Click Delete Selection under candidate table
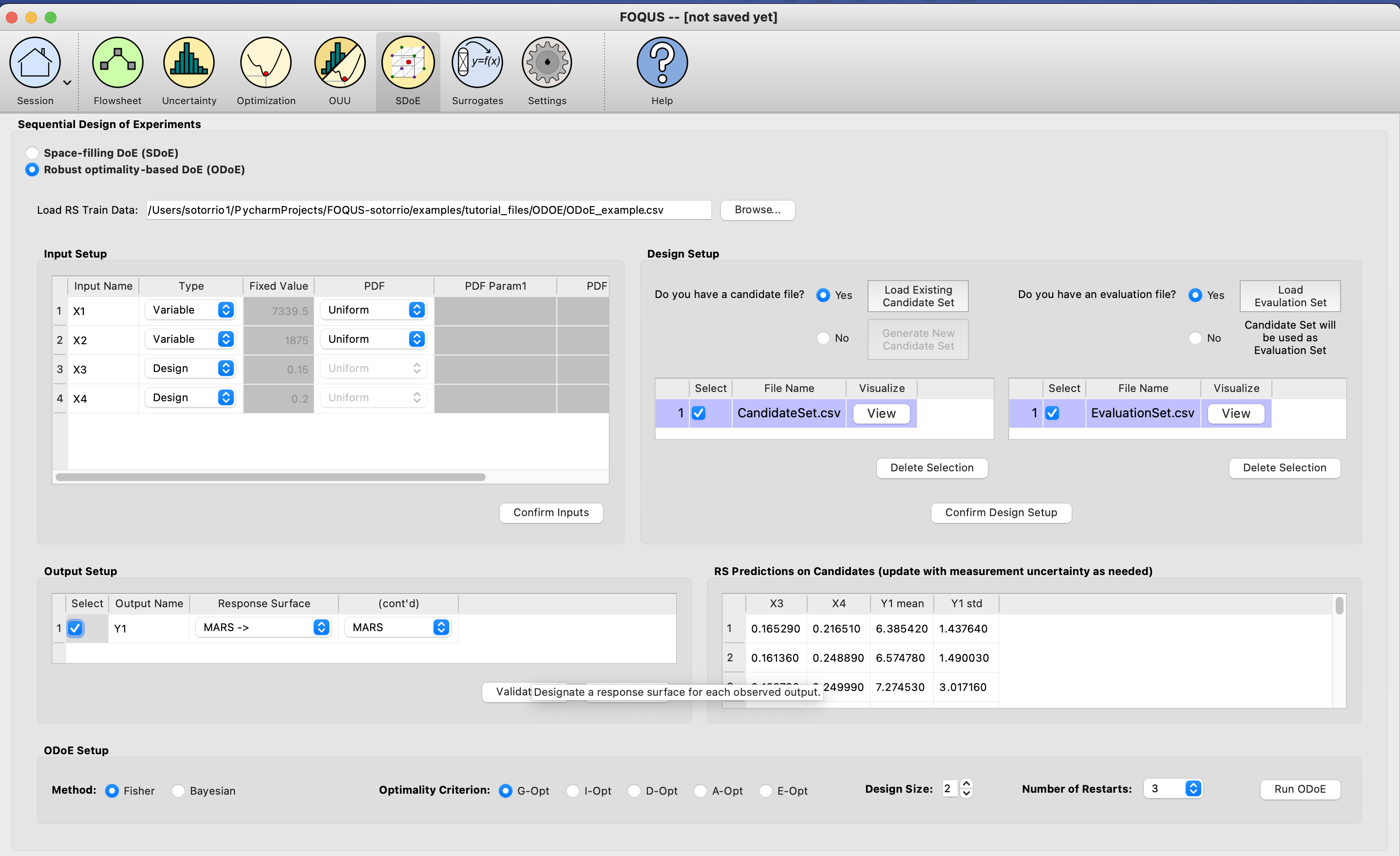This screenshot has width=1400, height=856. [x=932, y=467]
